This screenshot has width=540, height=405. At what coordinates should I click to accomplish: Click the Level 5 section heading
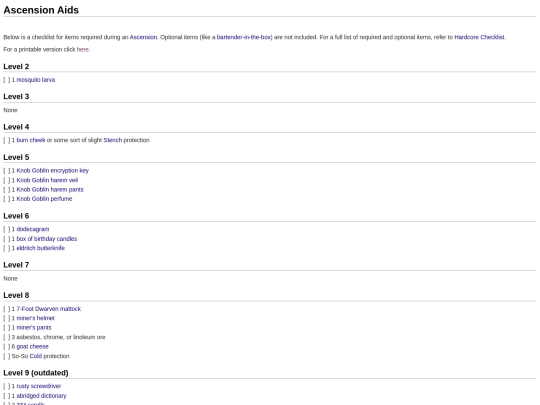click(x=16, y=157)
